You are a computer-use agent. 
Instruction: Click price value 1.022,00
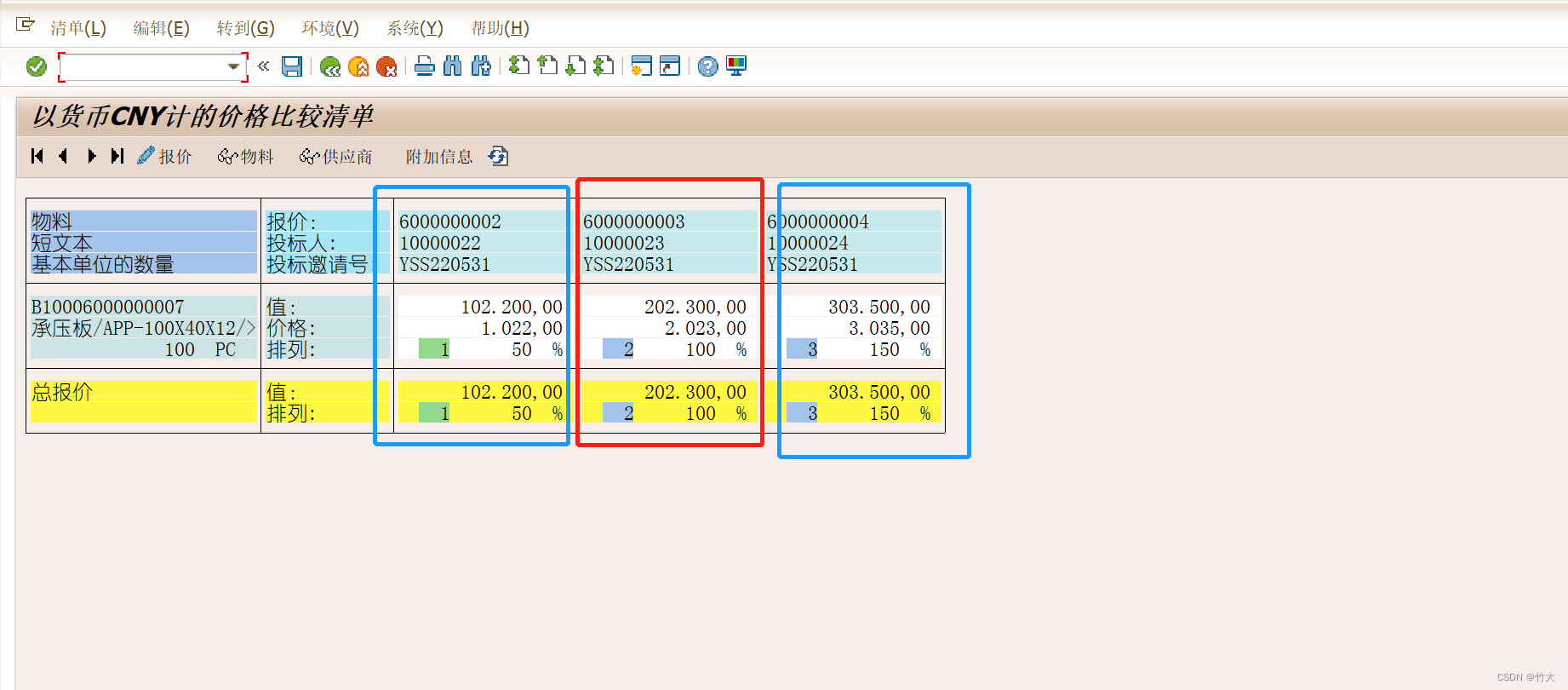click(522, 328)
